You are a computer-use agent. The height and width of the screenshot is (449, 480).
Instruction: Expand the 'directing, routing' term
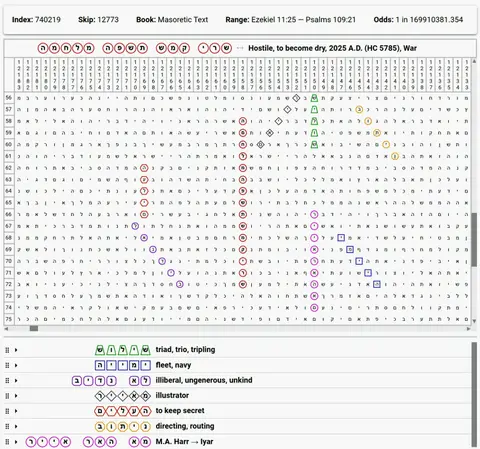tap(16, 426)
